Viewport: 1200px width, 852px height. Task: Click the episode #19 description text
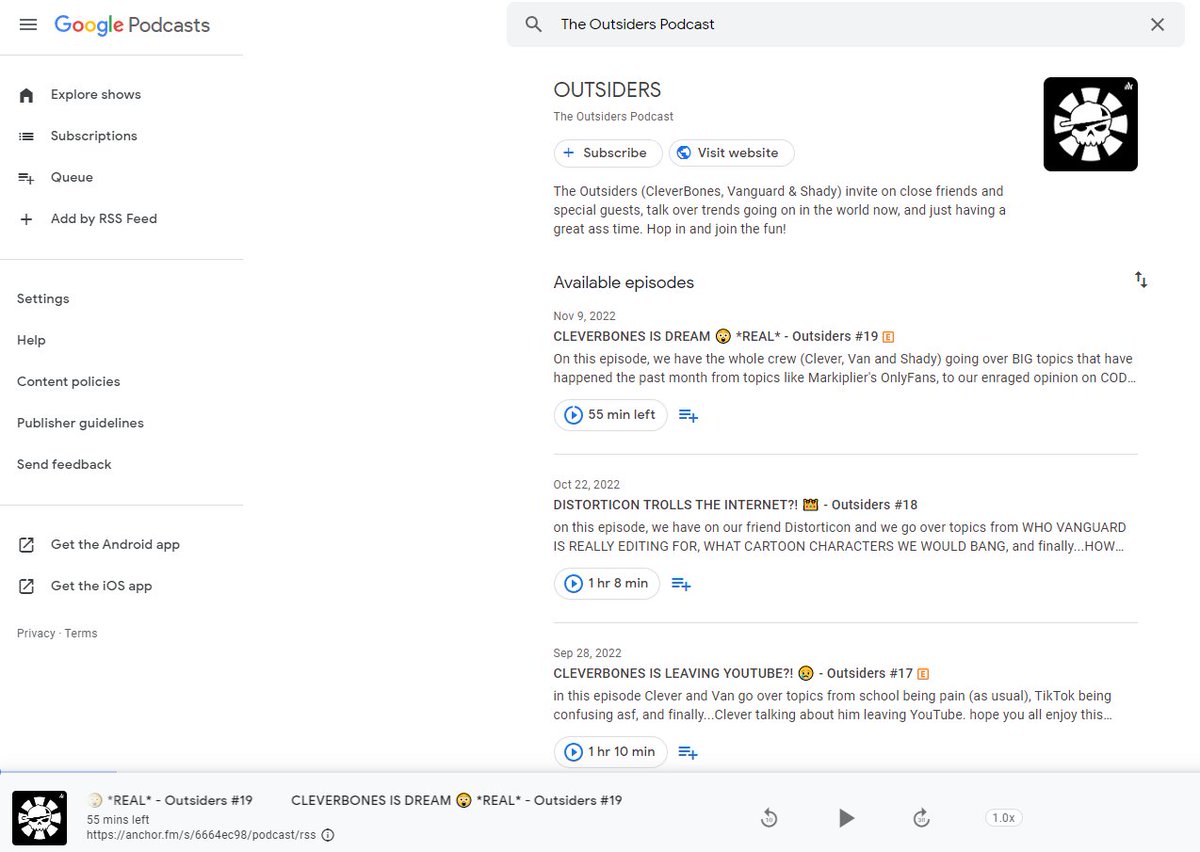click(843, 368)
